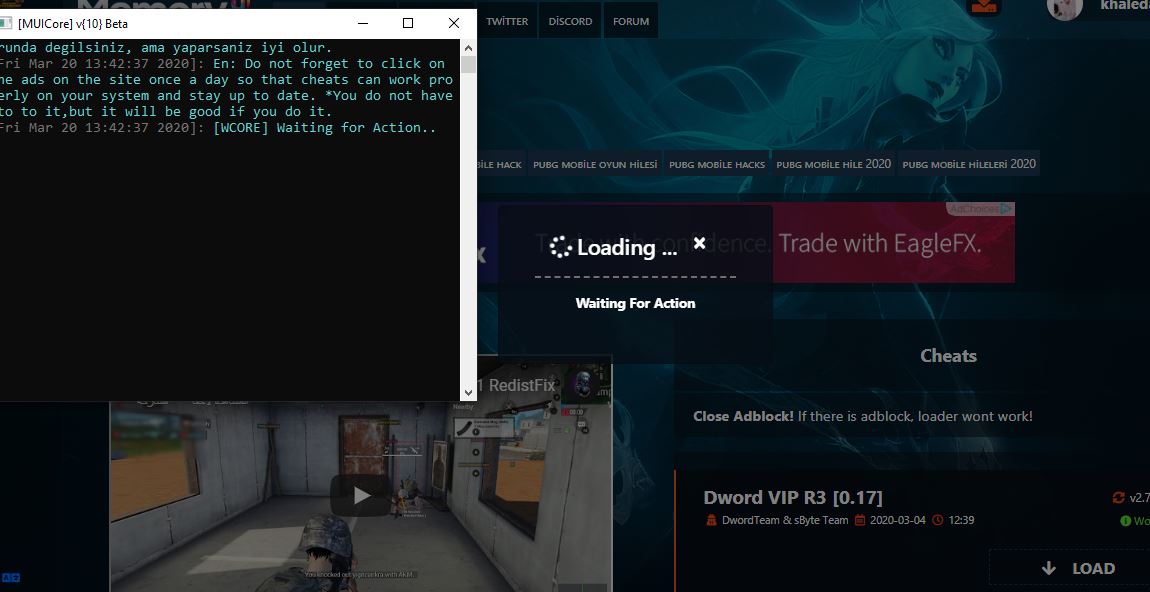Click the Waiting For Action status text

pyautogui.click(x=635, y=303)
